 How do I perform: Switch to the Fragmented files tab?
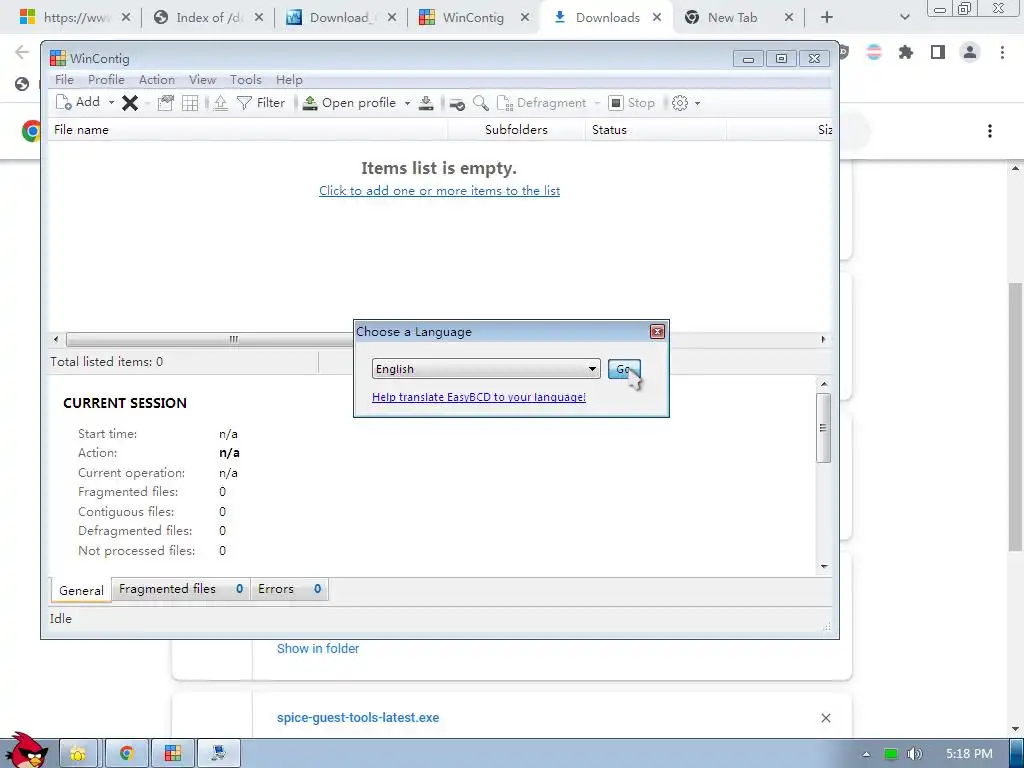(181, 589)
